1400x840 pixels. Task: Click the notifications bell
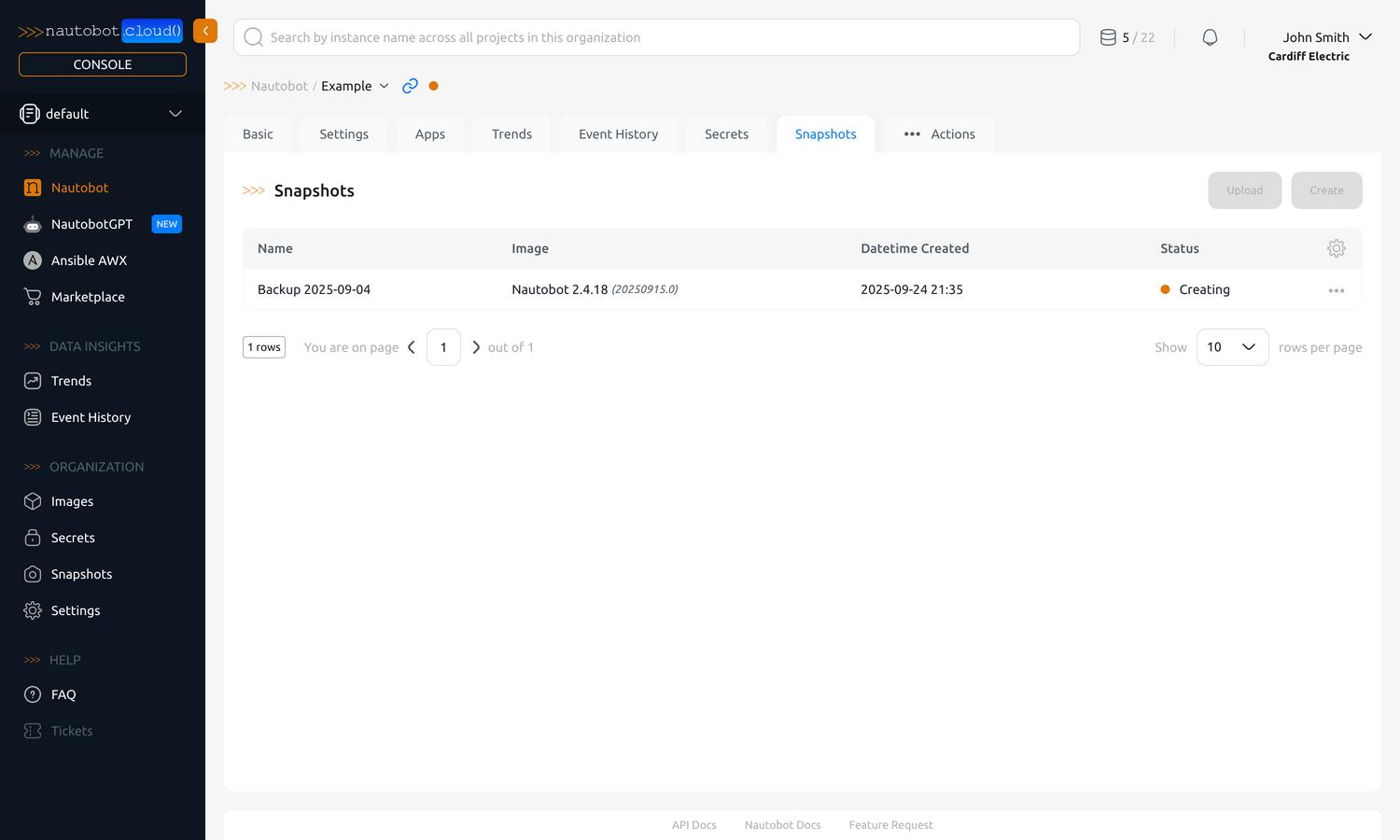(x=1210, y=36)
